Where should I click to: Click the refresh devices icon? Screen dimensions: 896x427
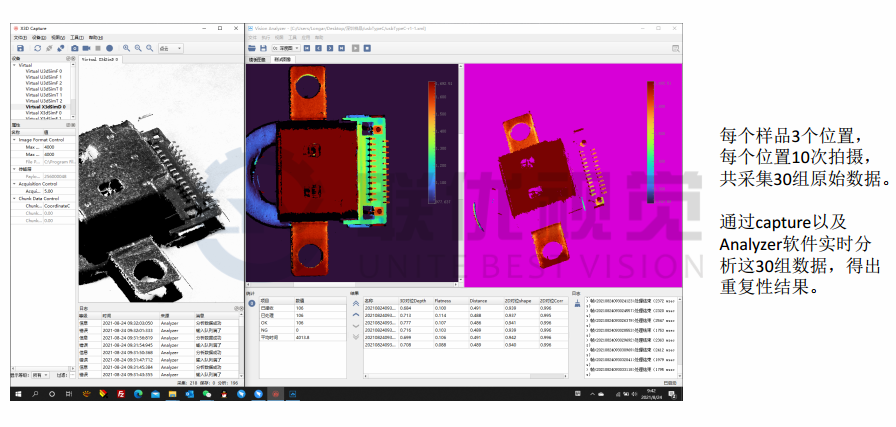(35, 48)
